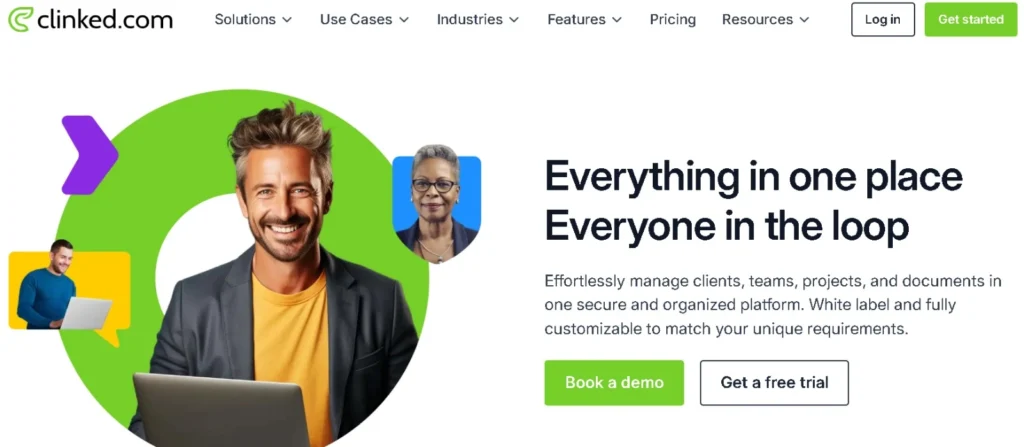The width and height of the screenshot is (1024, 447).
Task: Click the Everything in one place headline
Action: point(754,176)
